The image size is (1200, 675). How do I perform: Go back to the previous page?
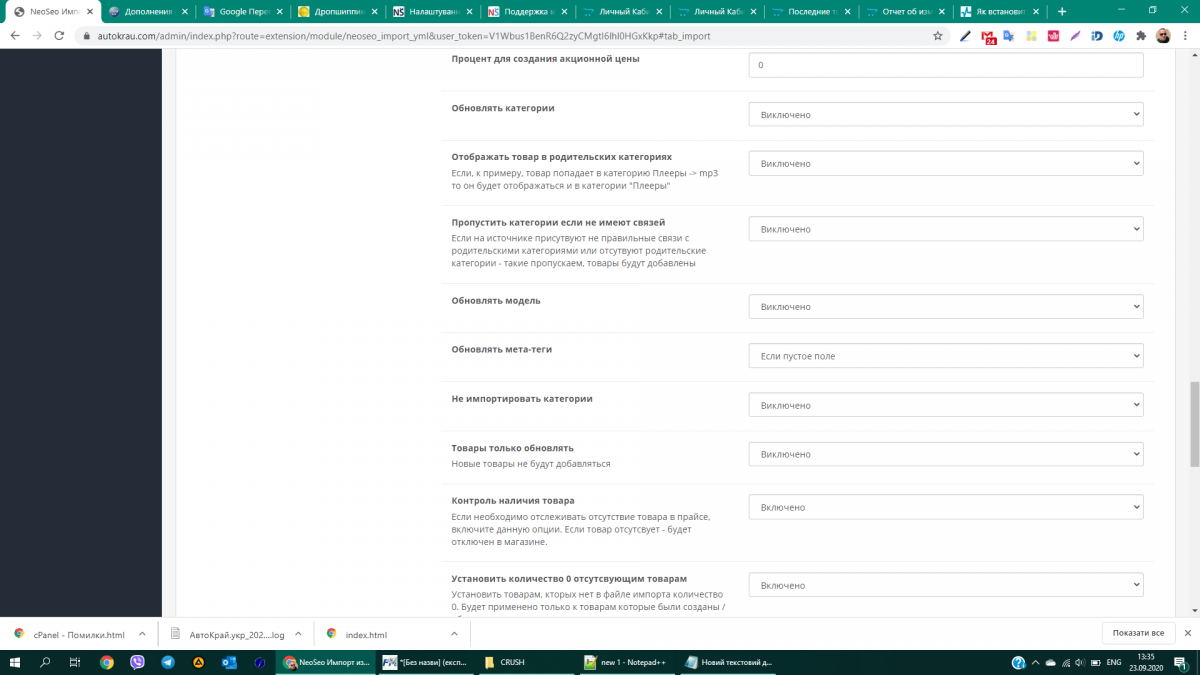click(14, 35)
